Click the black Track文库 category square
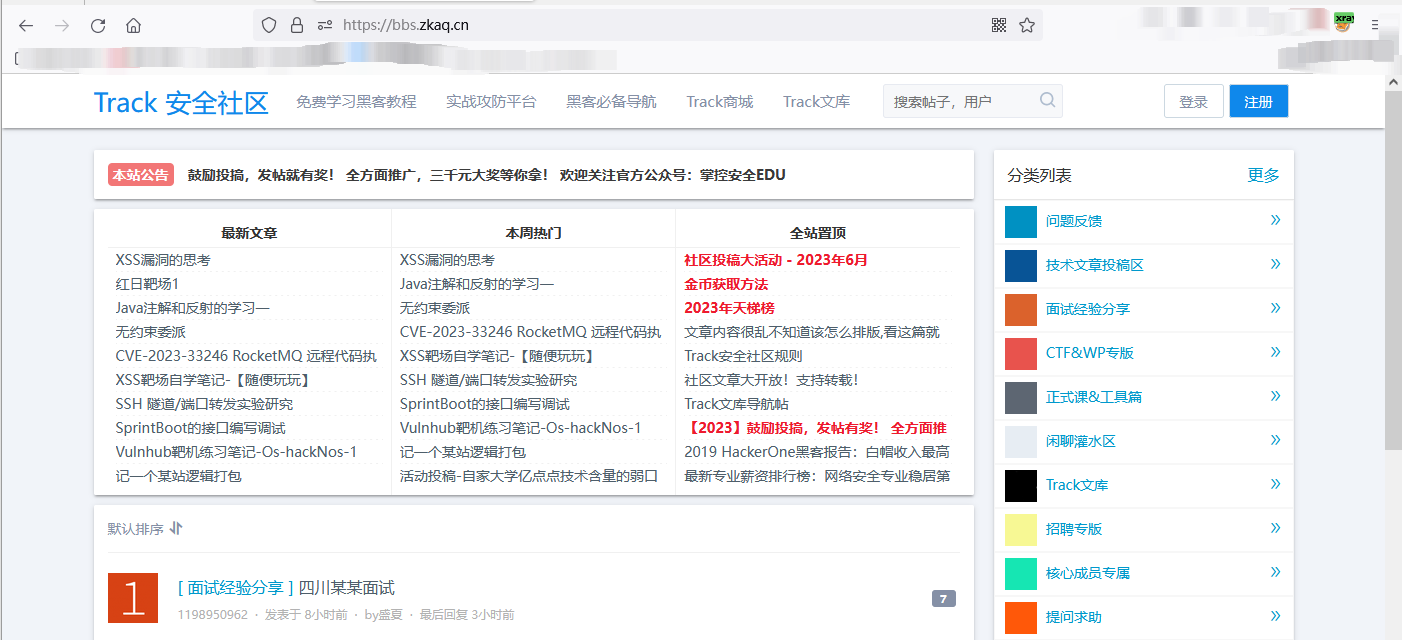This screenshot has height=640, width=1402. click(x=1021, y=485)
